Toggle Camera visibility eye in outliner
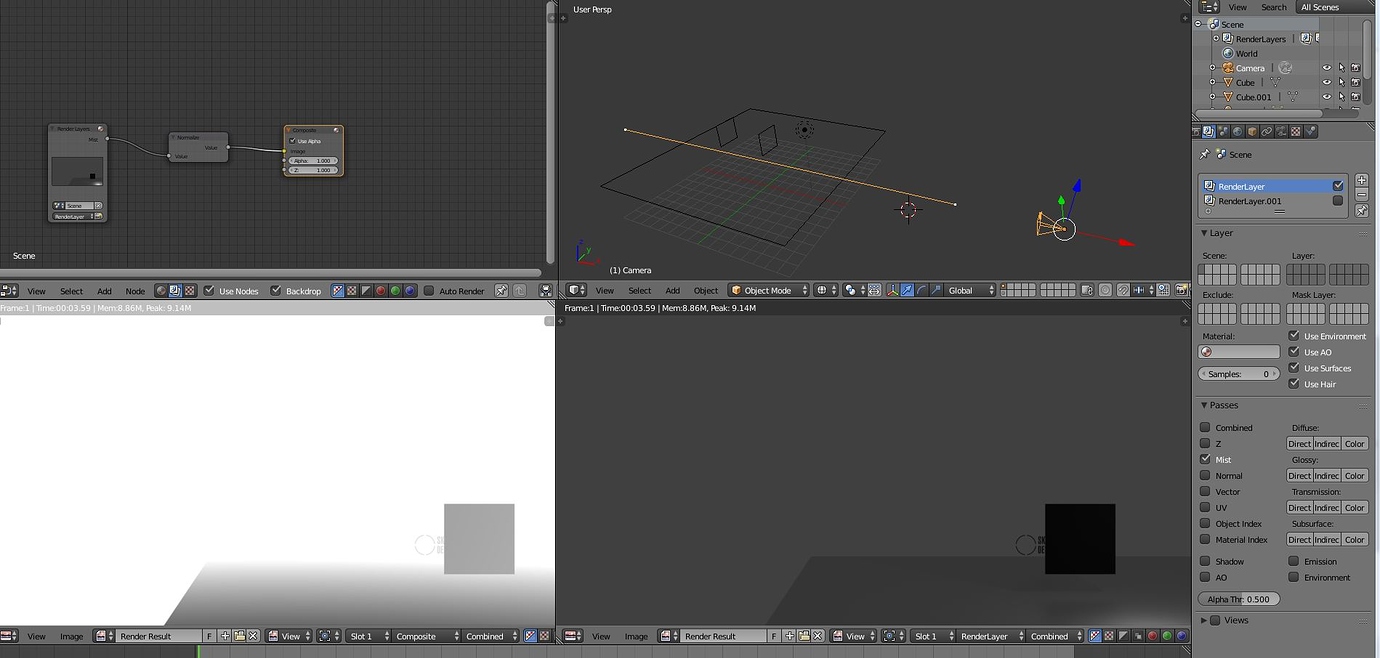 point(1327,68)
